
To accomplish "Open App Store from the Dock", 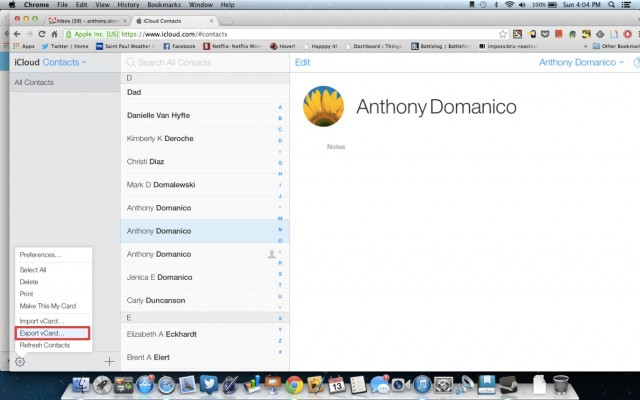I will coord(145,385).
